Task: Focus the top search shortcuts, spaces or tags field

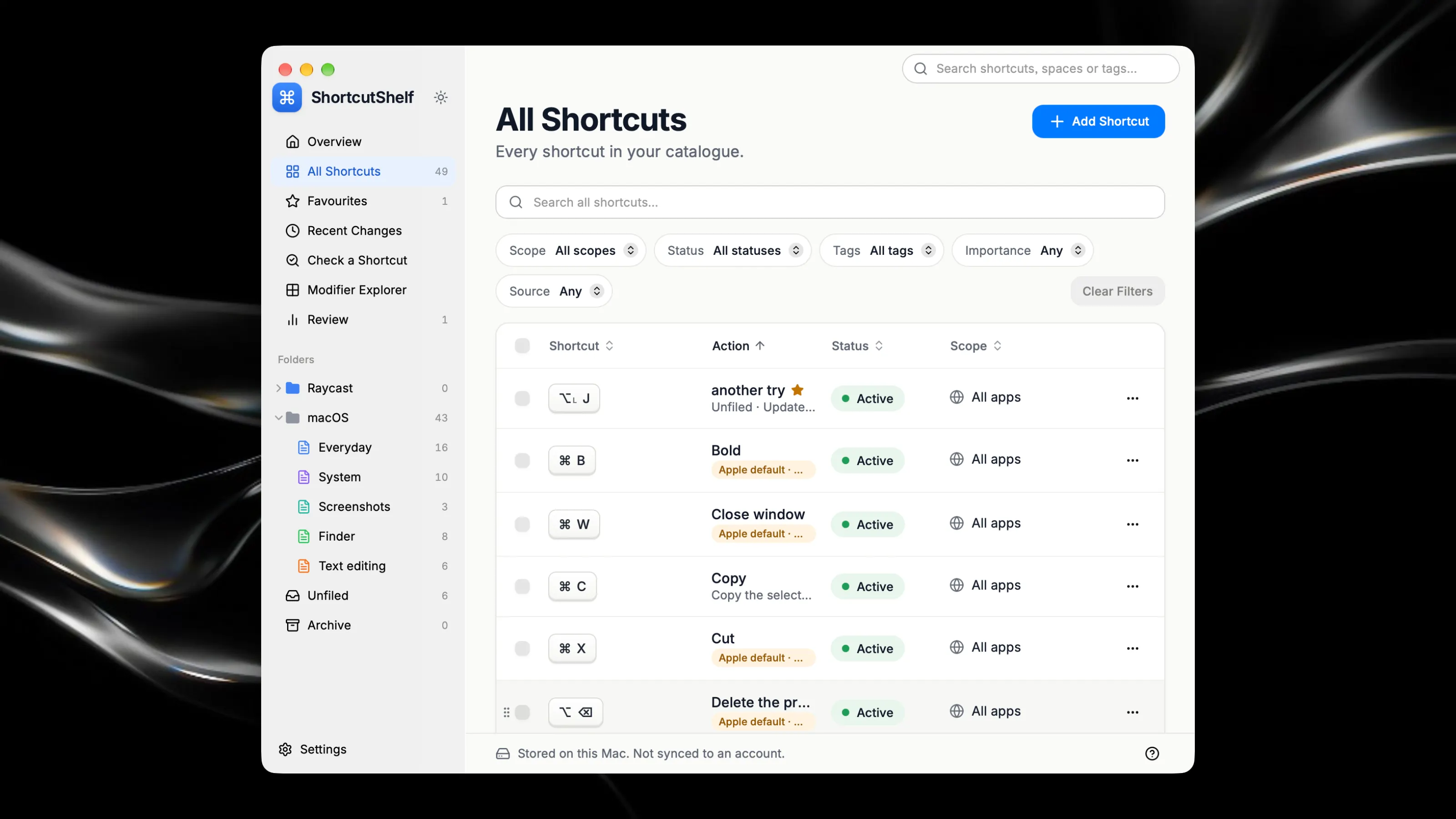Action: (x=1040, y=68)
